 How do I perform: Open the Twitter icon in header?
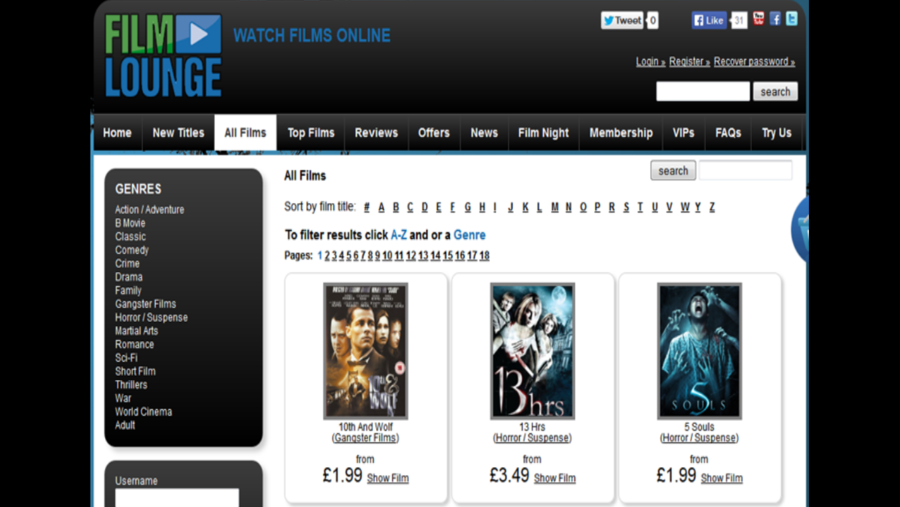(792, 19)
